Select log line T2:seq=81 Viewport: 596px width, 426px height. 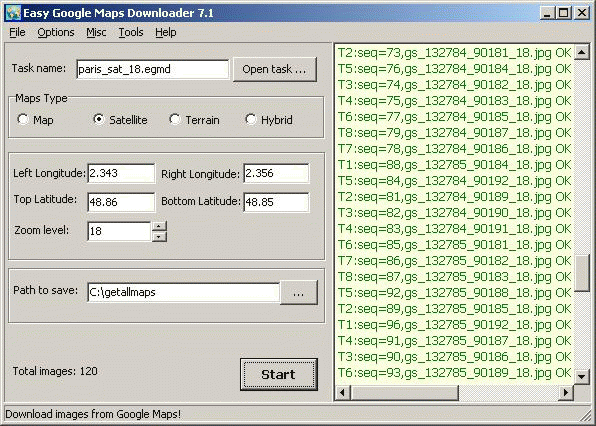(454, 197)
